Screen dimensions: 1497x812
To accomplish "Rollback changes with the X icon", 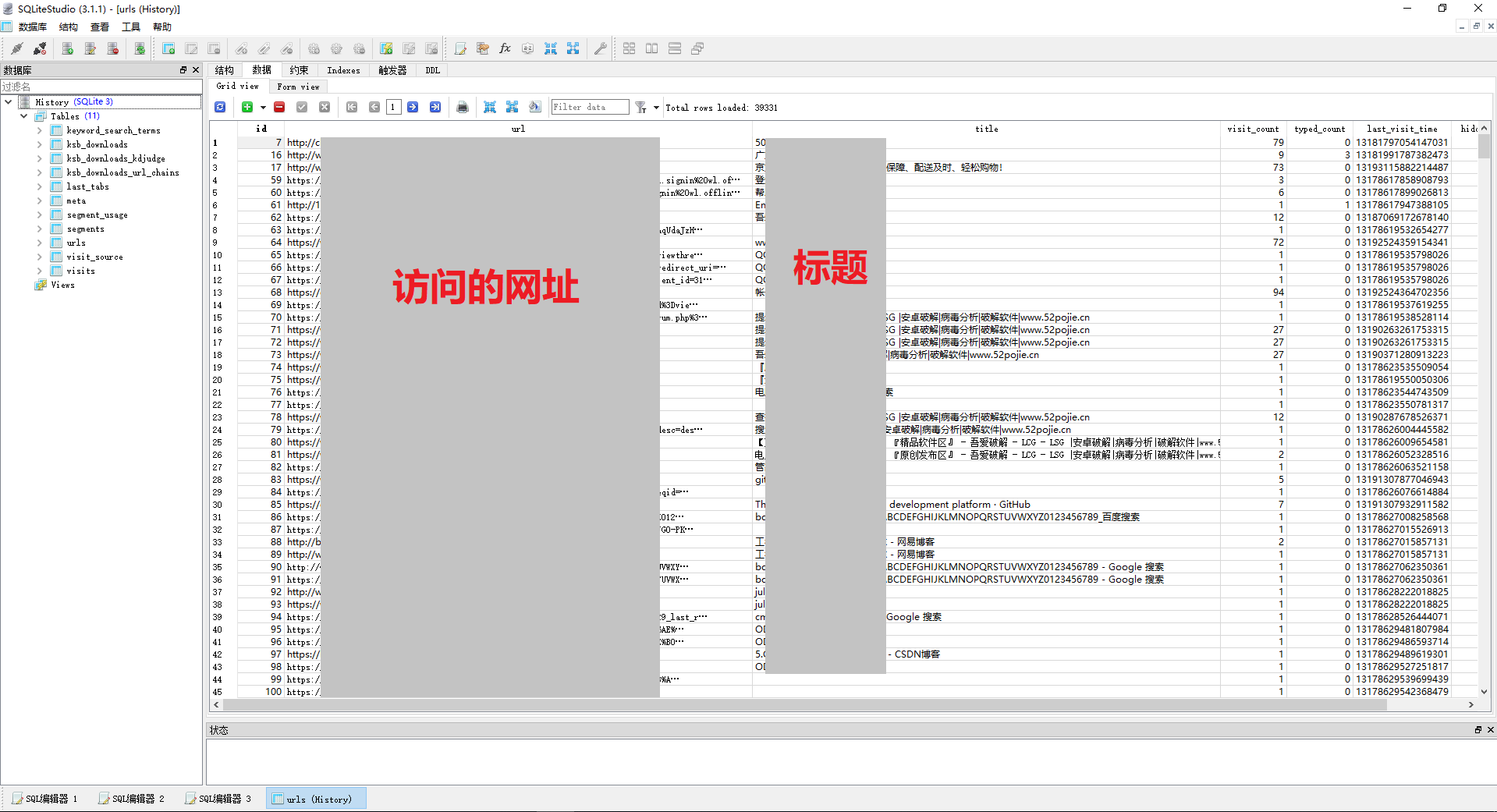I will (325, 107).
